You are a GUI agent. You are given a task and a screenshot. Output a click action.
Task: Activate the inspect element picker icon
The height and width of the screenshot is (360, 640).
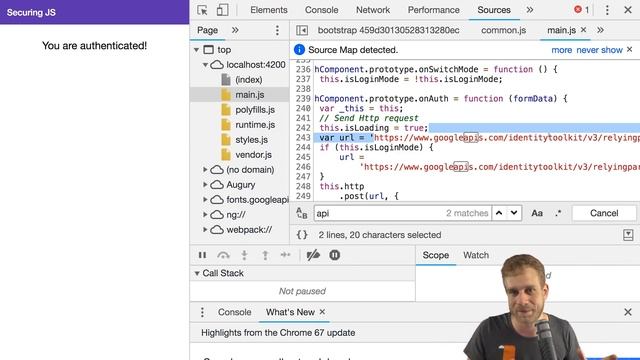(202, 10)
